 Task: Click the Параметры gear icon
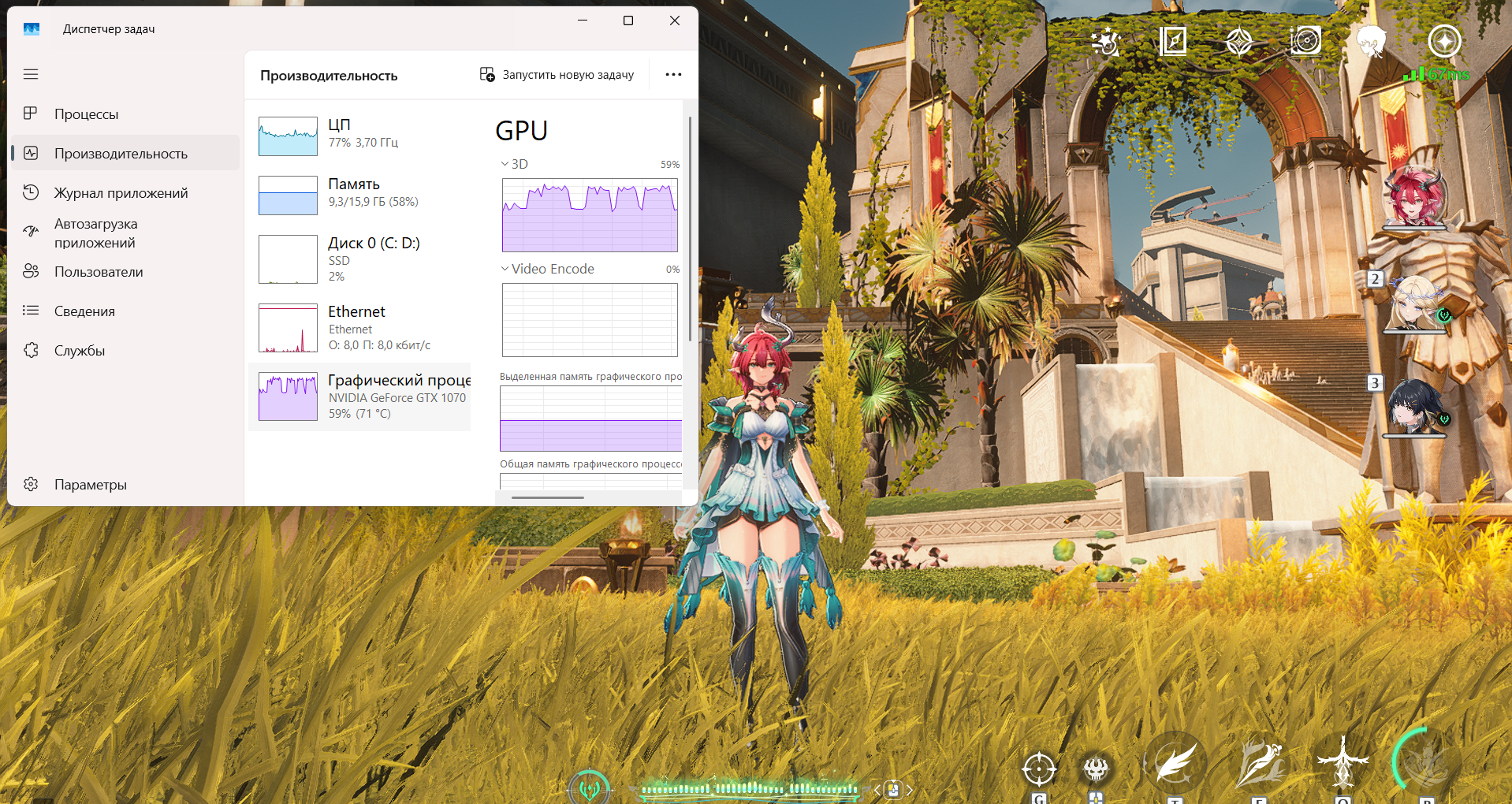tap(31, 484)
